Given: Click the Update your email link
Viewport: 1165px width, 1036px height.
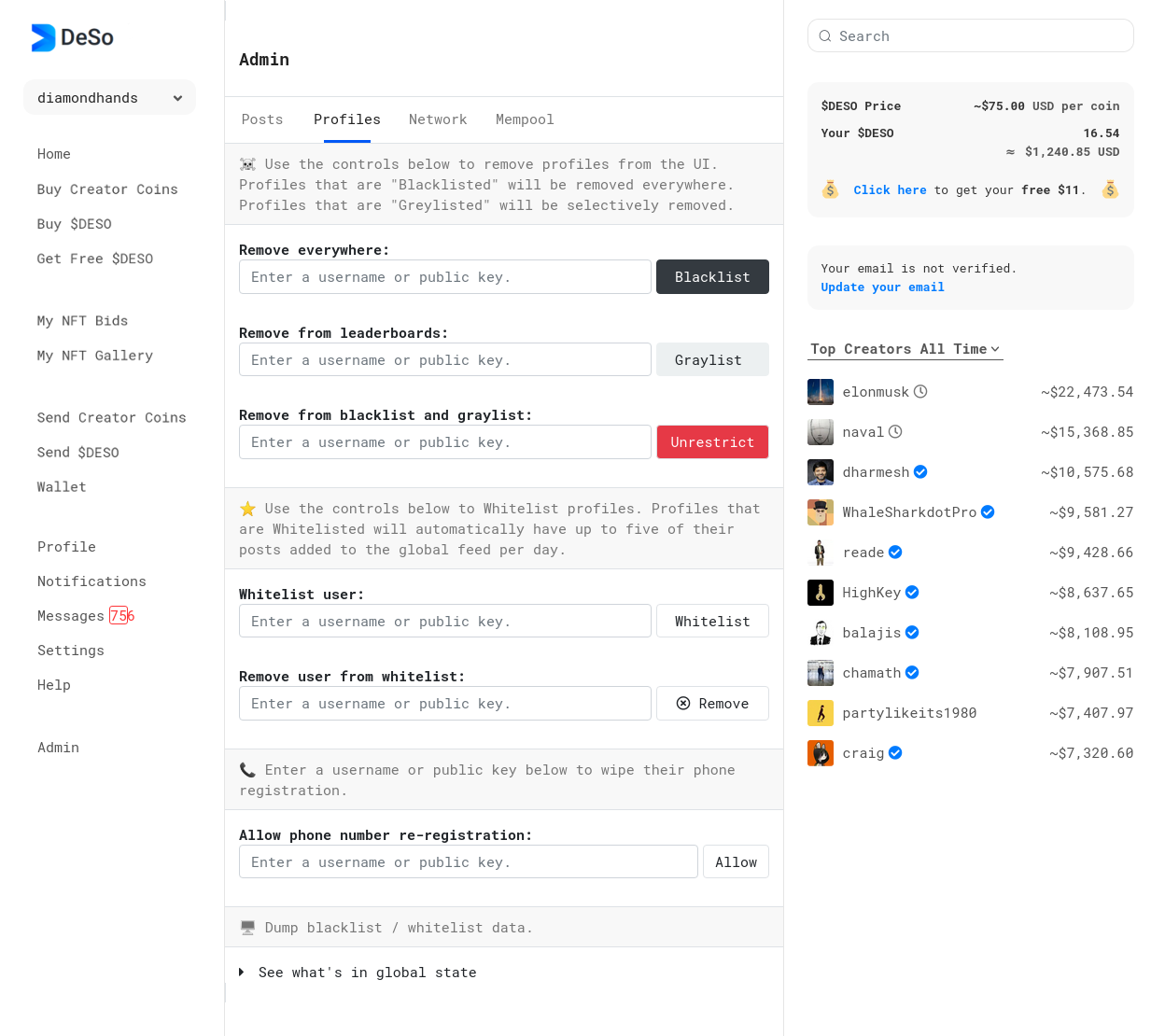Looking at the screenshot, I should [x=882, y=287].
